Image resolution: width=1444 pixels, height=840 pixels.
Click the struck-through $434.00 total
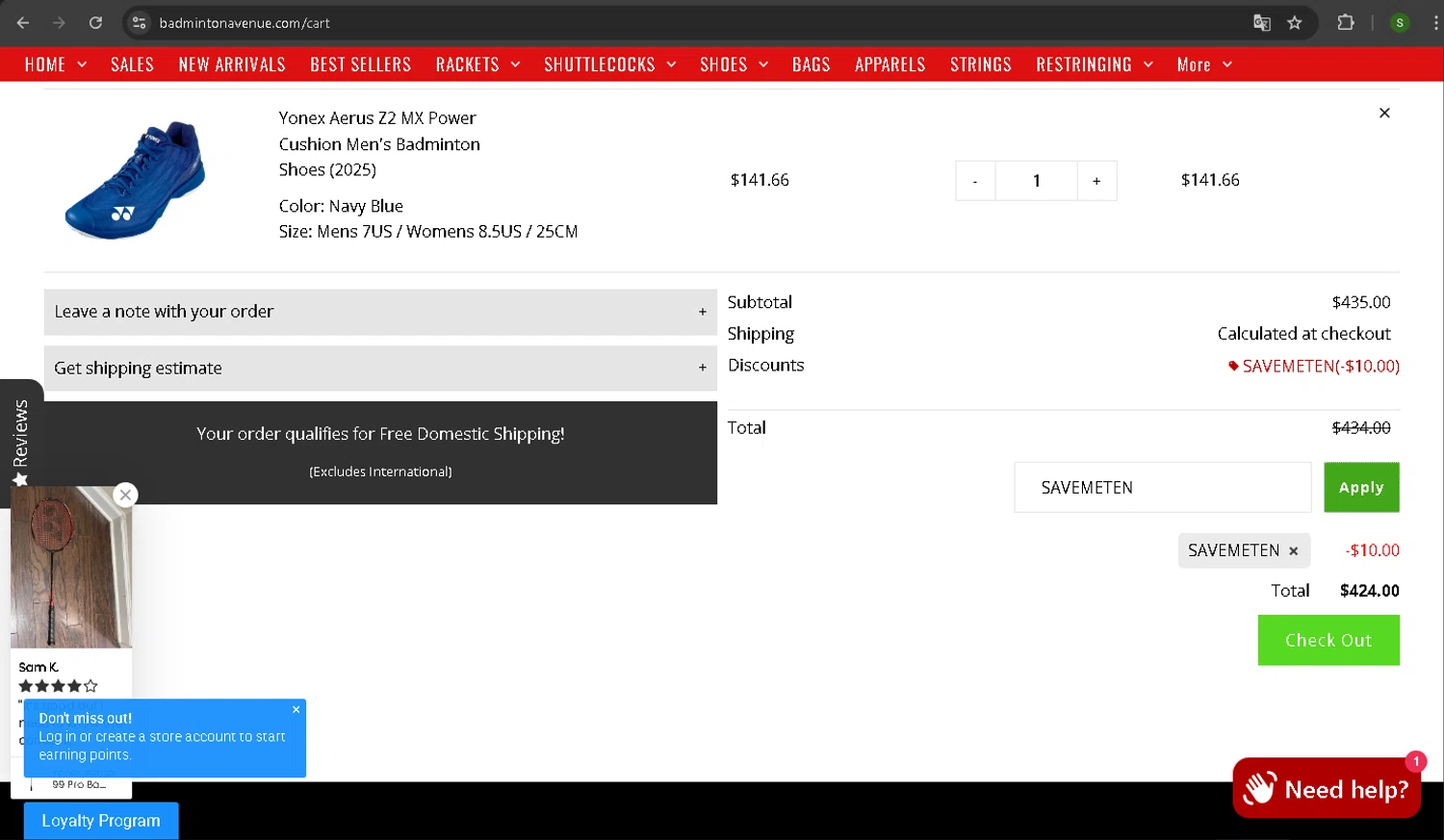[x=1360, y=428]
